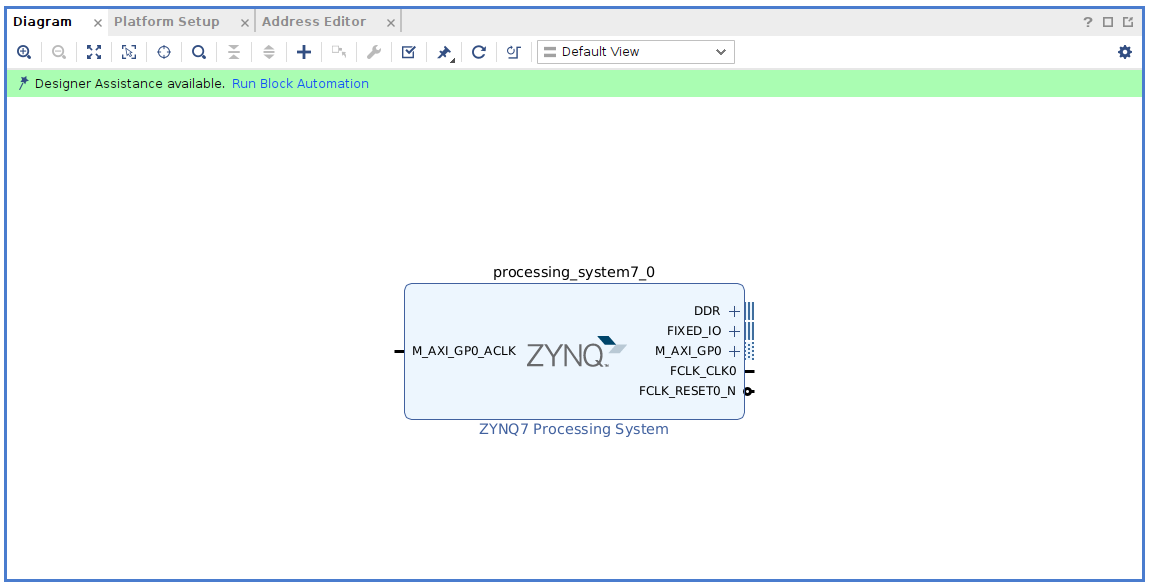1149x587 pixels.
Task: Click the Regenerate Layout refresh icon
Action: click(479, 52)
